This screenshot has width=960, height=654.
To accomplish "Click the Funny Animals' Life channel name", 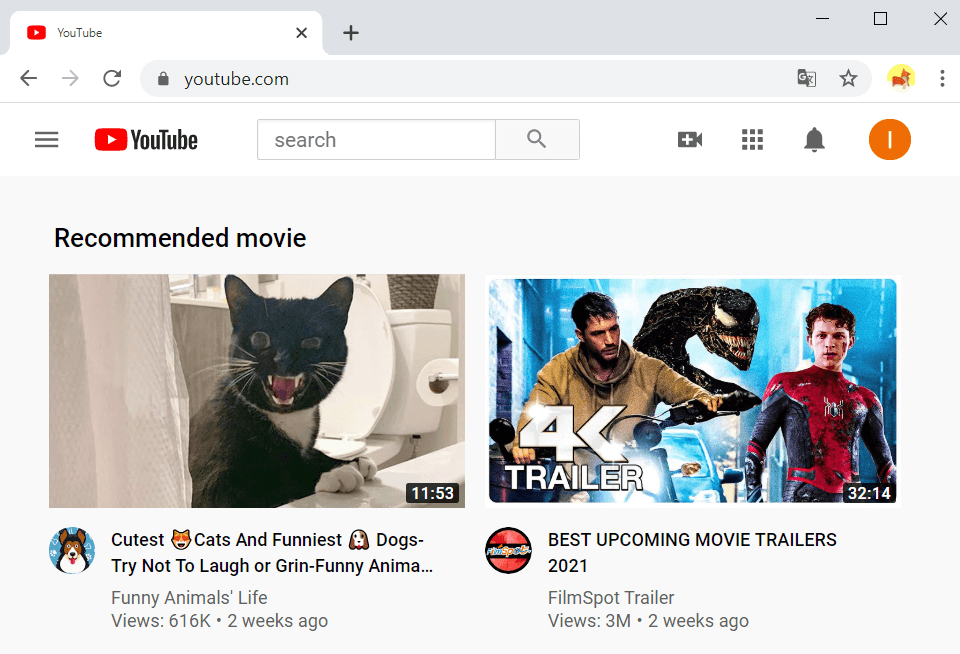I will [x=189, y=597].
